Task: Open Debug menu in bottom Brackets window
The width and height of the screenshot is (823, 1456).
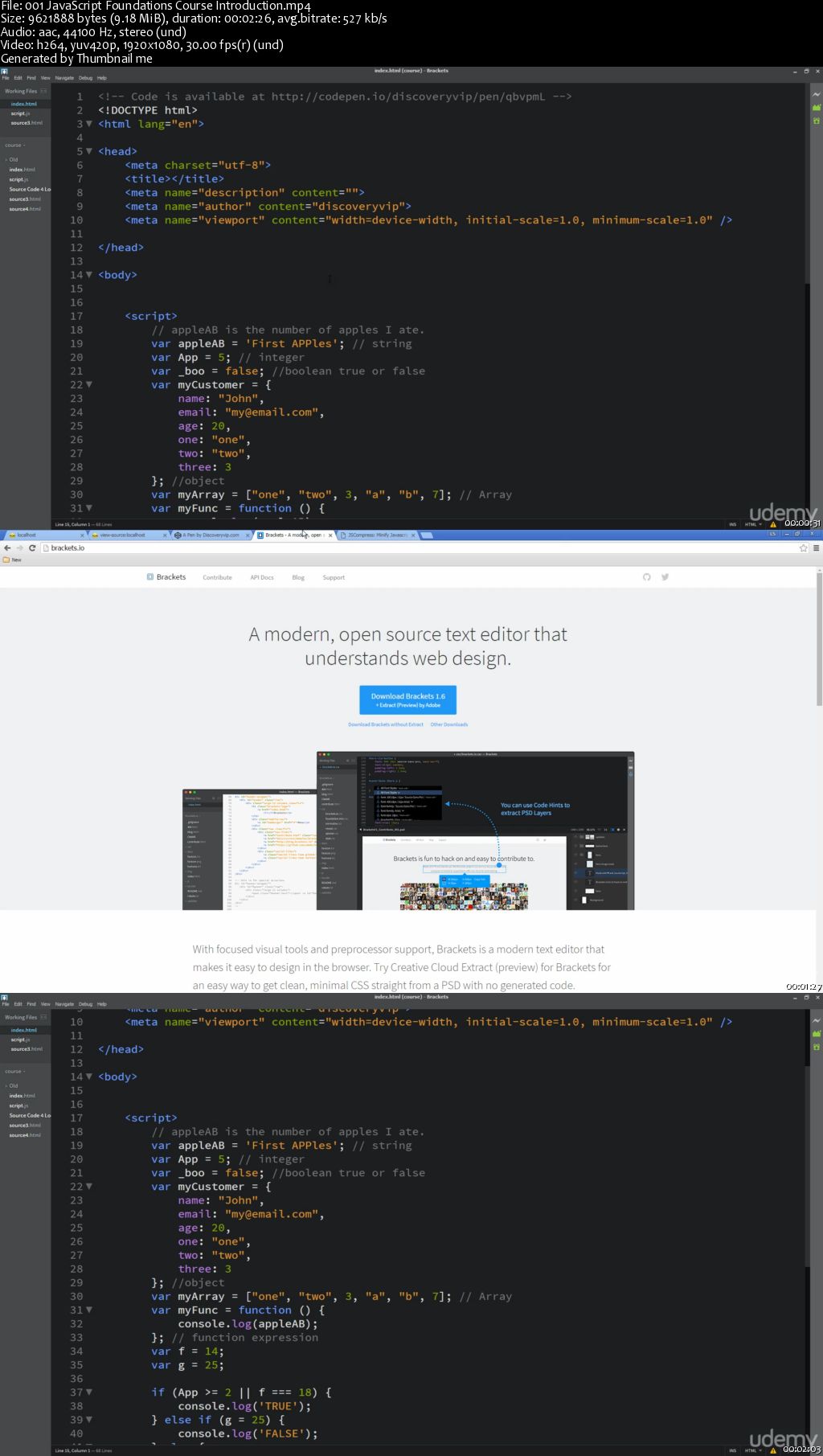Action: (85, 1004)
